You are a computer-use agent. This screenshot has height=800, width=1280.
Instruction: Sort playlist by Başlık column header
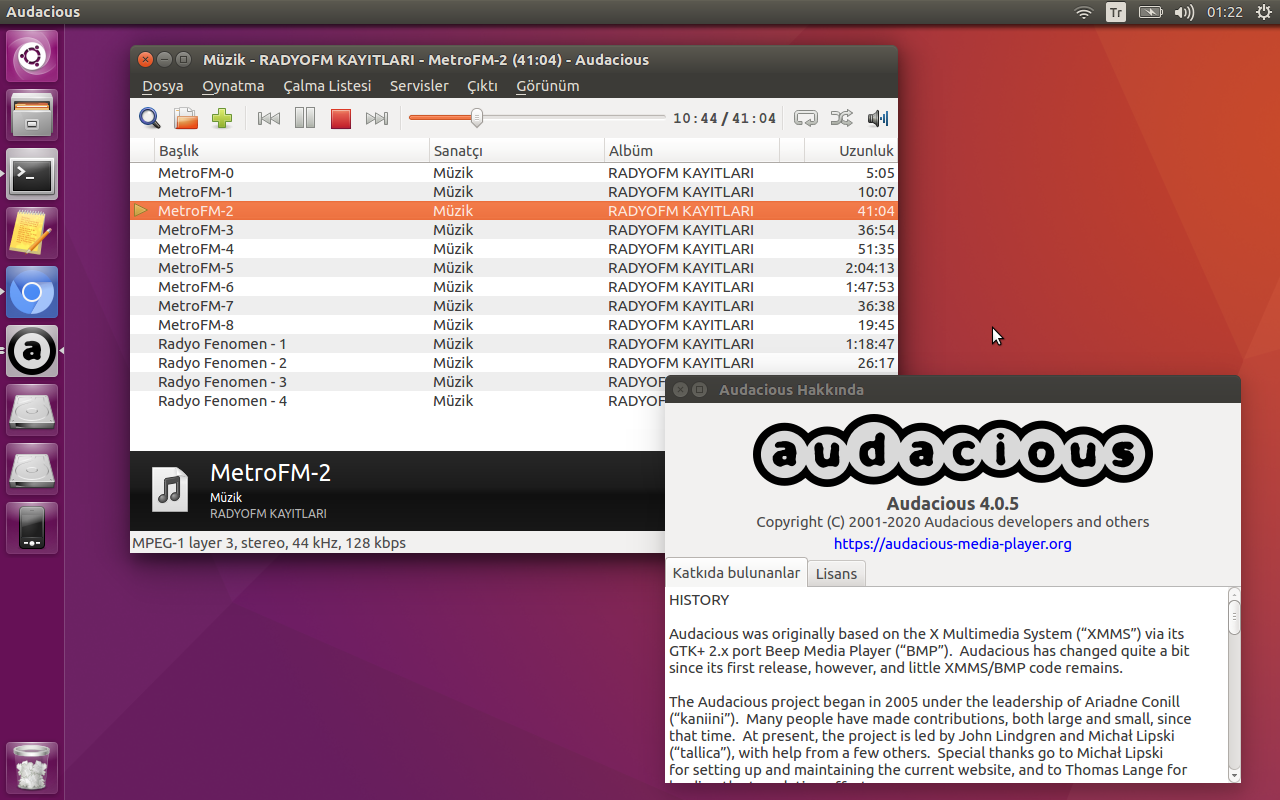[292, 151]
